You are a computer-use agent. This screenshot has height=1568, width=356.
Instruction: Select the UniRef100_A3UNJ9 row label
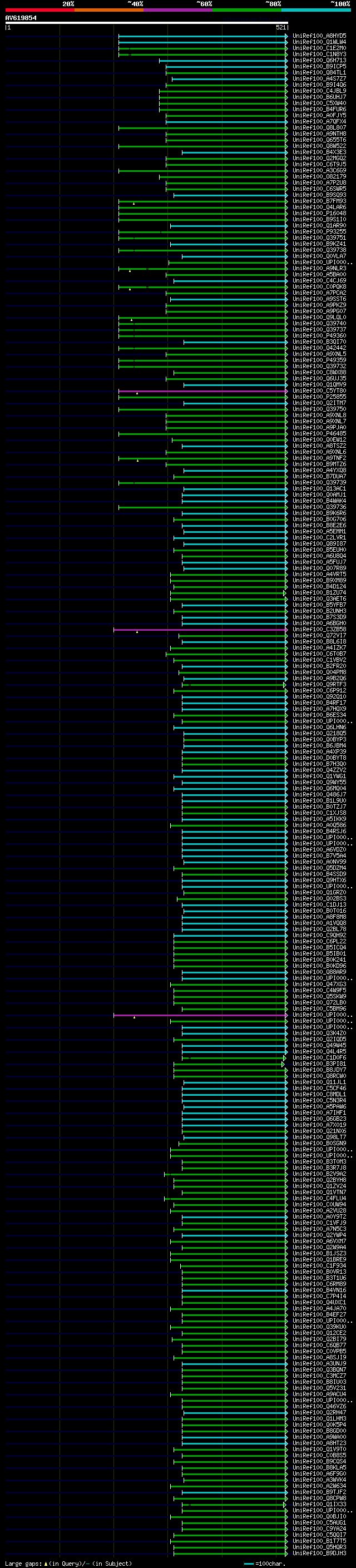pyautogui.click(x=319, y=1363)
